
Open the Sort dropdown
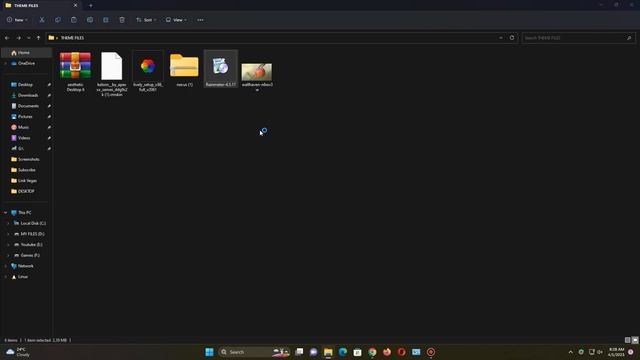click(146, 20)
